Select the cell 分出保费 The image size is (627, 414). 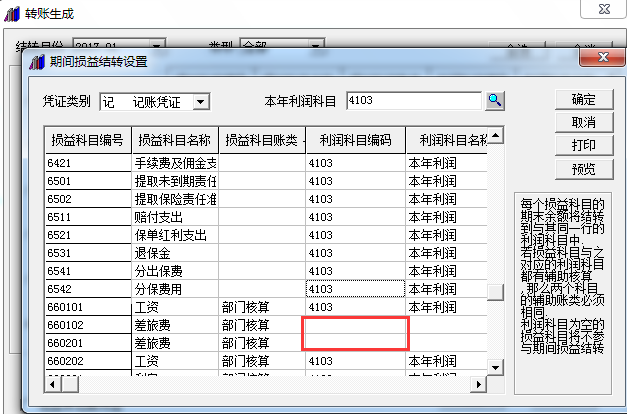(x=175, y=271)
